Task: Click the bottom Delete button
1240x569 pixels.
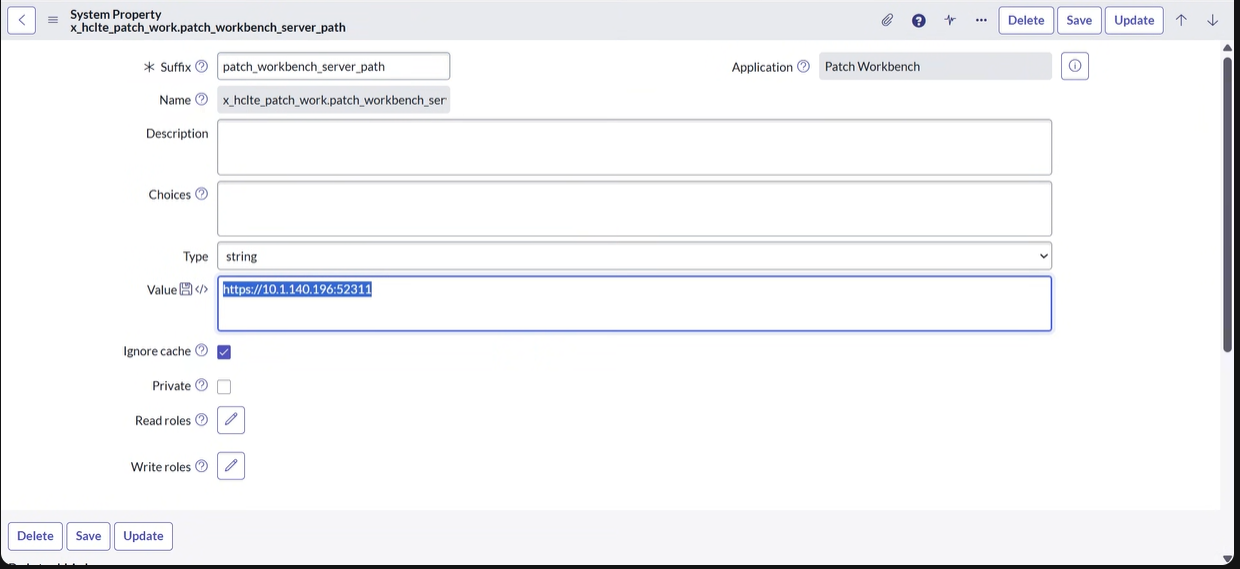Action: (x=35, y=536)
